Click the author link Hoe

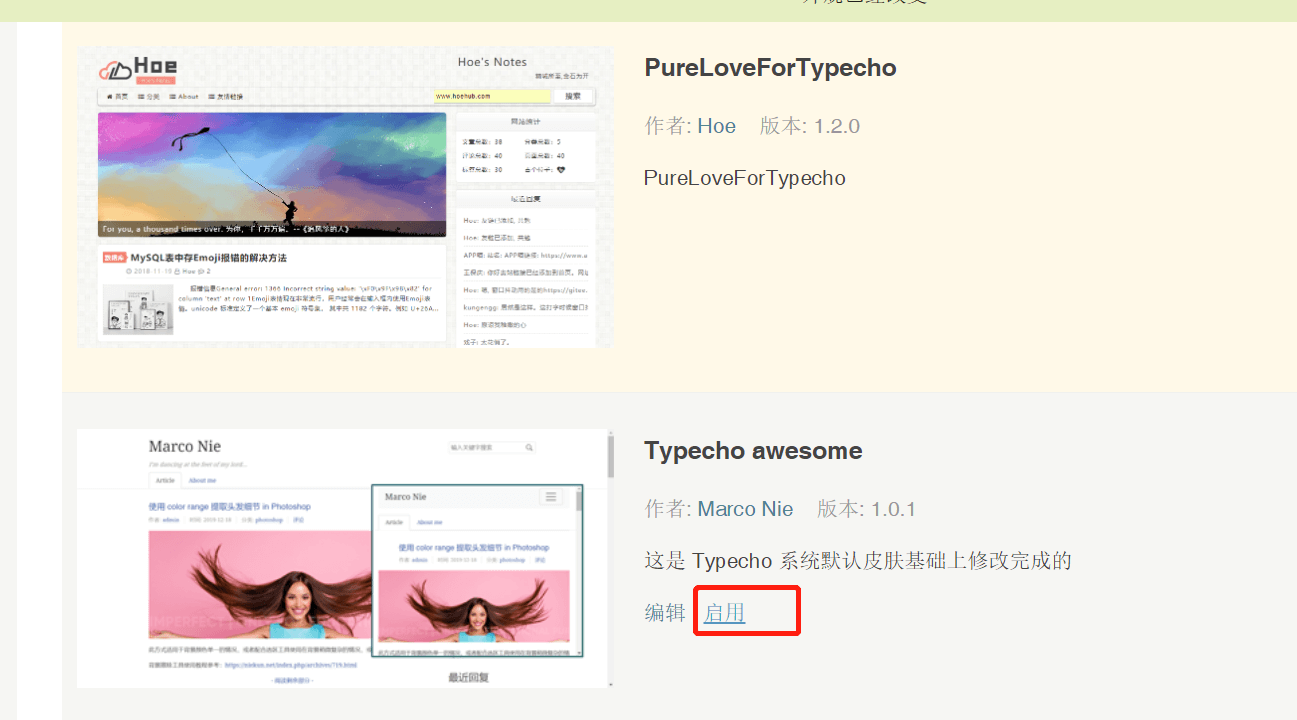(716, 125)
